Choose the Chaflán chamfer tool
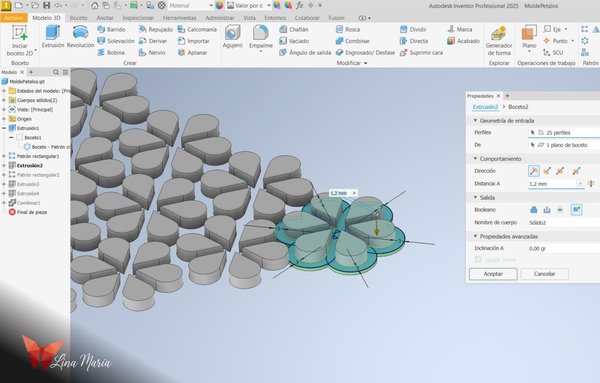Image resolution: width=600 pixels, height=383 pixels. coord(293,29)
